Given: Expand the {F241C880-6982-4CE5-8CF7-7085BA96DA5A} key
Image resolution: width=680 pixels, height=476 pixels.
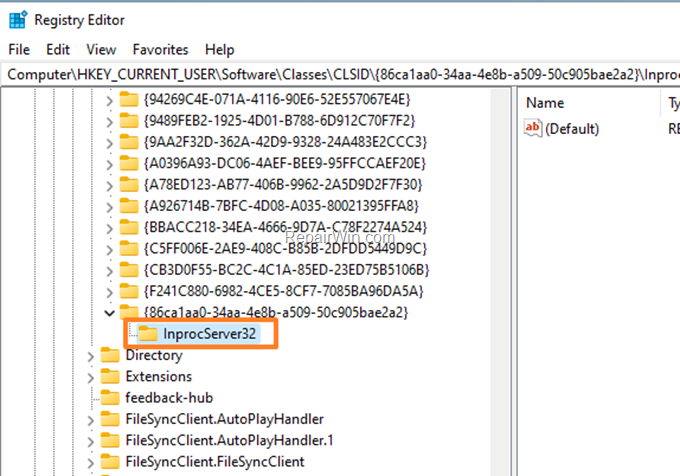Looking at the screenshot, I should pos(109,292).
